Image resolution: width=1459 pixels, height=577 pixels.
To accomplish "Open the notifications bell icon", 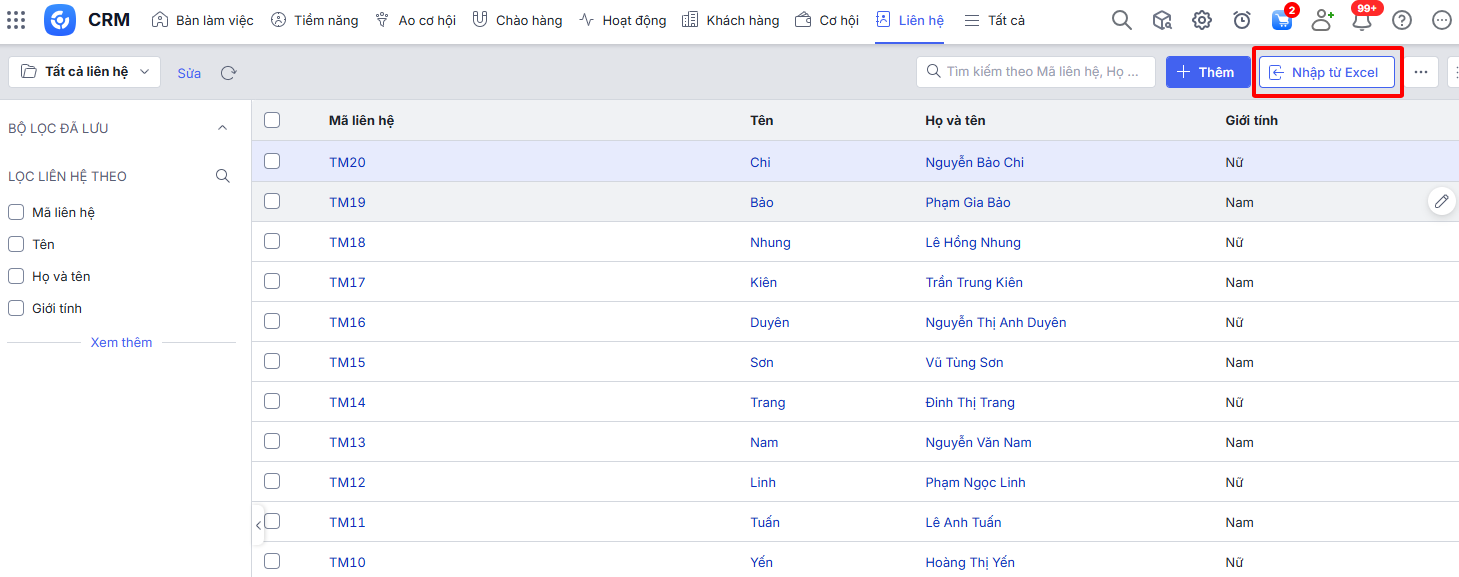I will click(x=1361, y=21).
